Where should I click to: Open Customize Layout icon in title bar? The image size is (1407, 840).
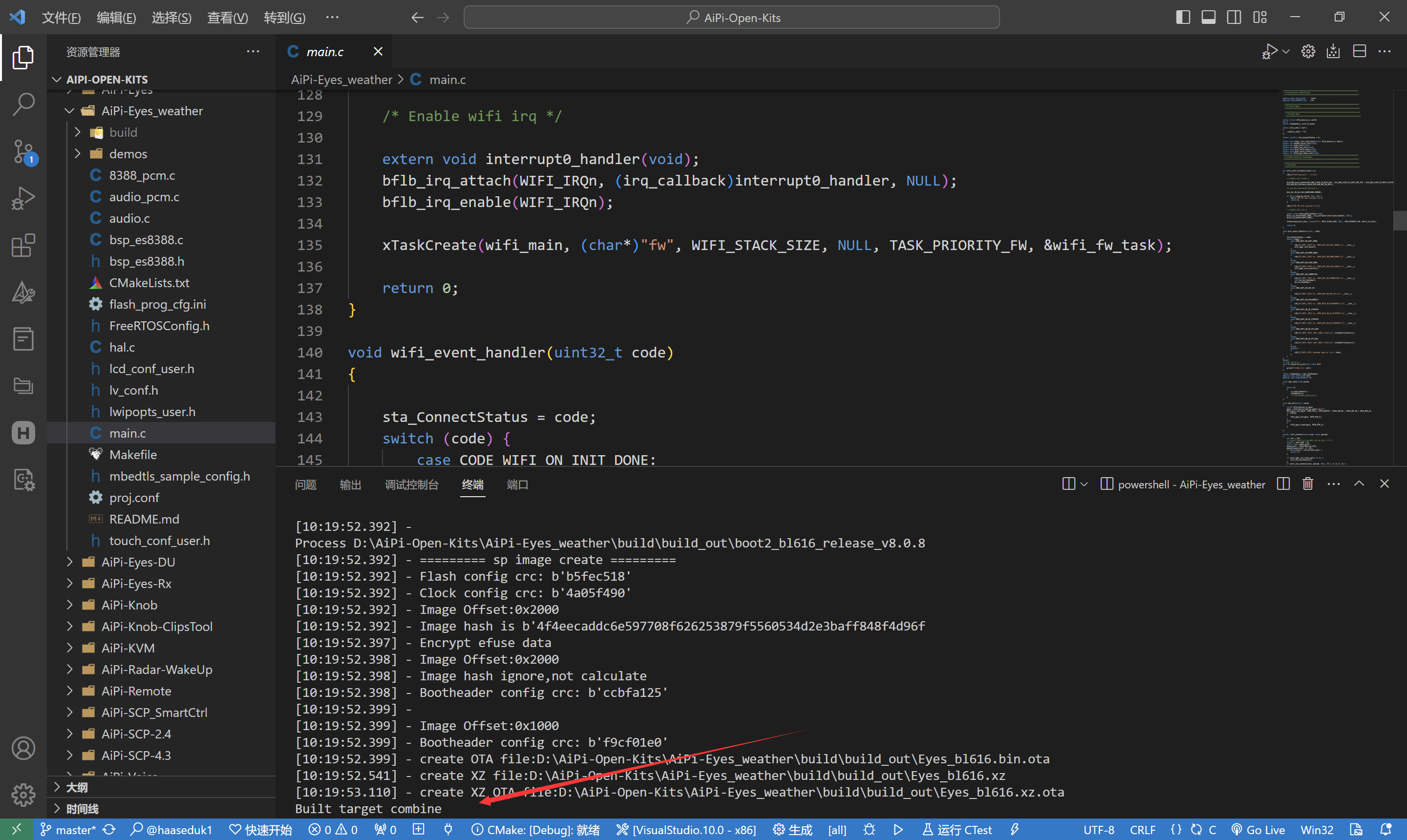click(1260, 18)
